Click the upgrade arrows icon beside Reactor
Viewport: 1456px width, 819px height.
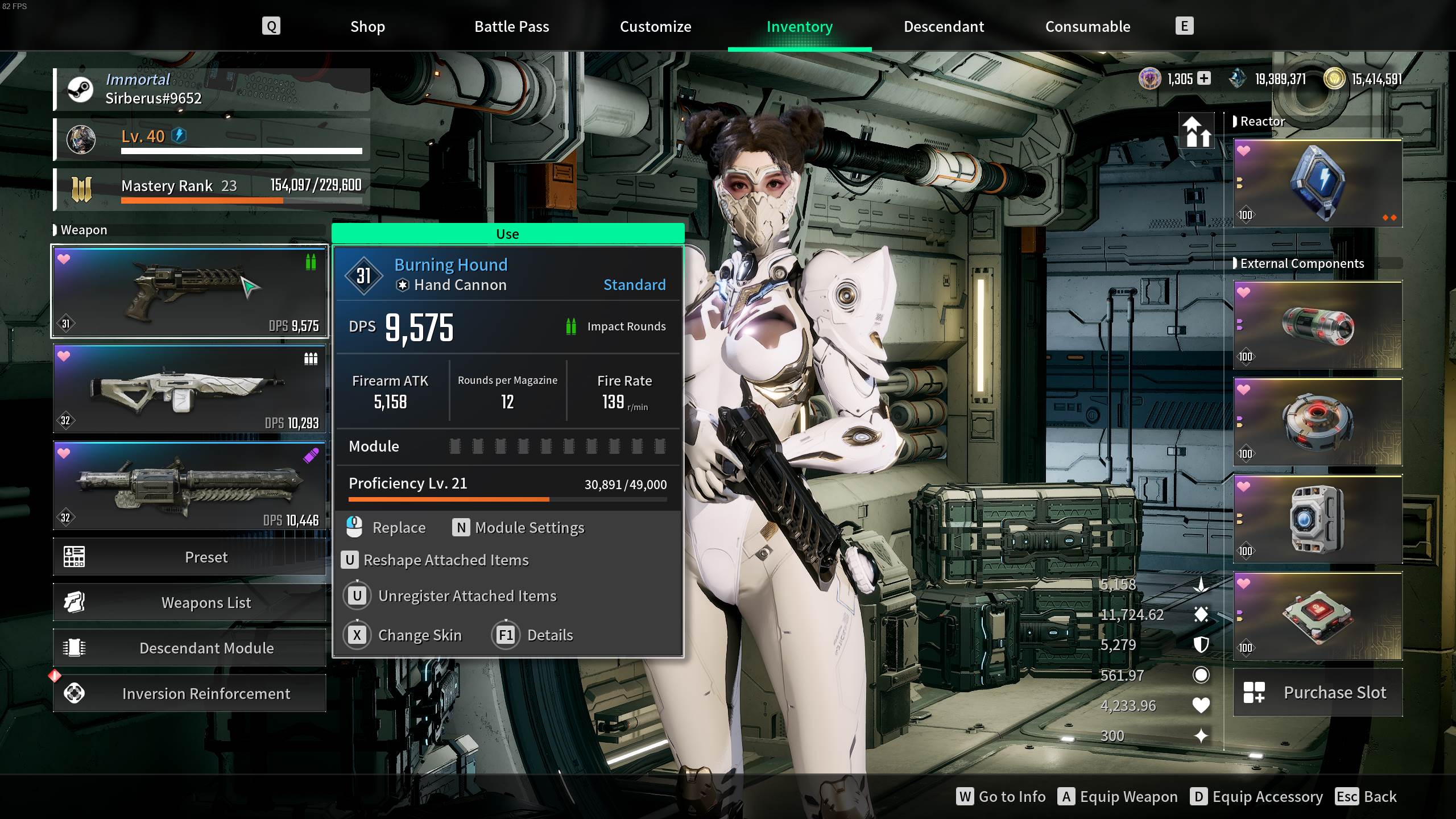[1197, 131]
